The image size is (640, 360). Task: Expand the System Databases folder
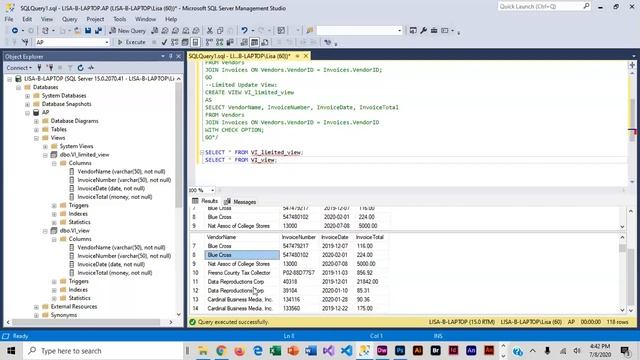click(x=27, y=96)
